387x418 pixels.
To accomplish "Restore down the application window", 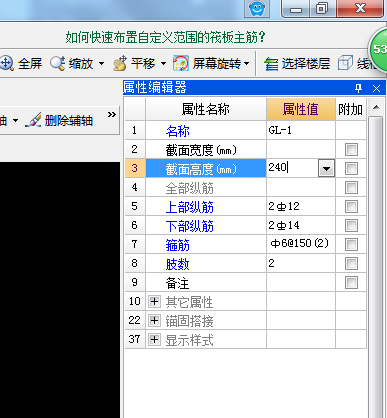I will (322, 8).
